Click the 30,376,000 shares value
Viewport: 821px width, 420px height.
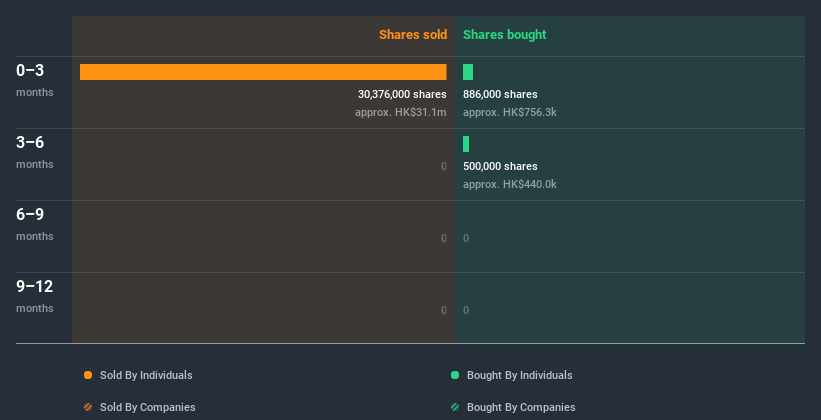[x=402, y=94]
